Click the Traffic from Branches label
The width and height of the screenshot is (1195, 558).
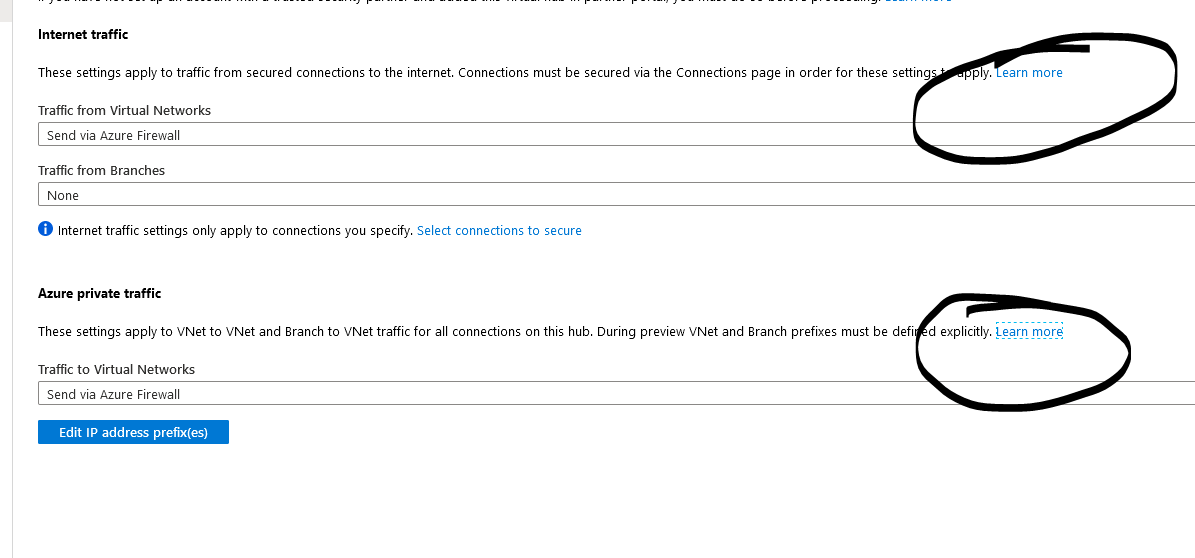101,171
